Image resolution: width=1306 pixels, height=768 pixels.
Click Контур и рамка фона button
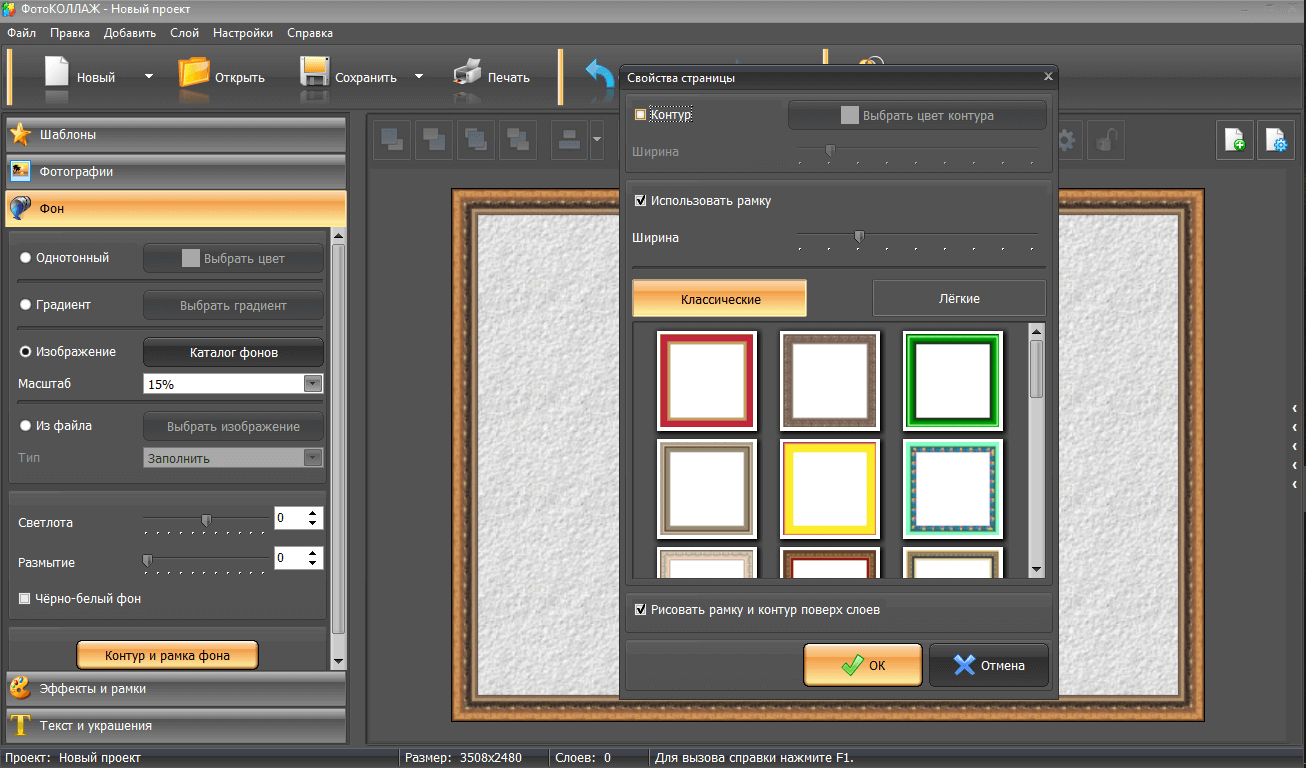[167, 656]
